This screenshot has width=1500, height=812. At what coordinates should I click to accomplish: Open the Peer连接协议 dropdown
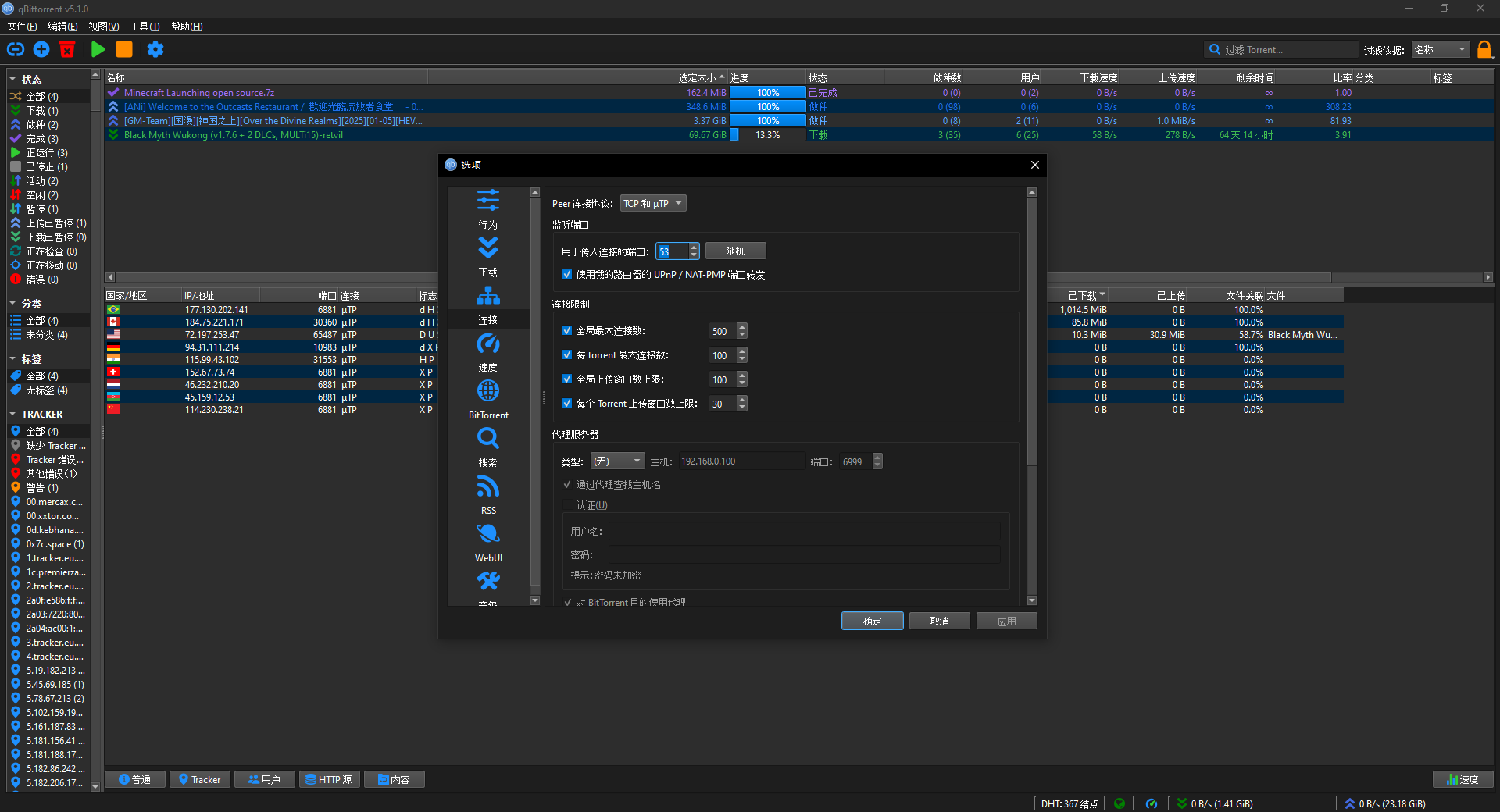point(653,204)
